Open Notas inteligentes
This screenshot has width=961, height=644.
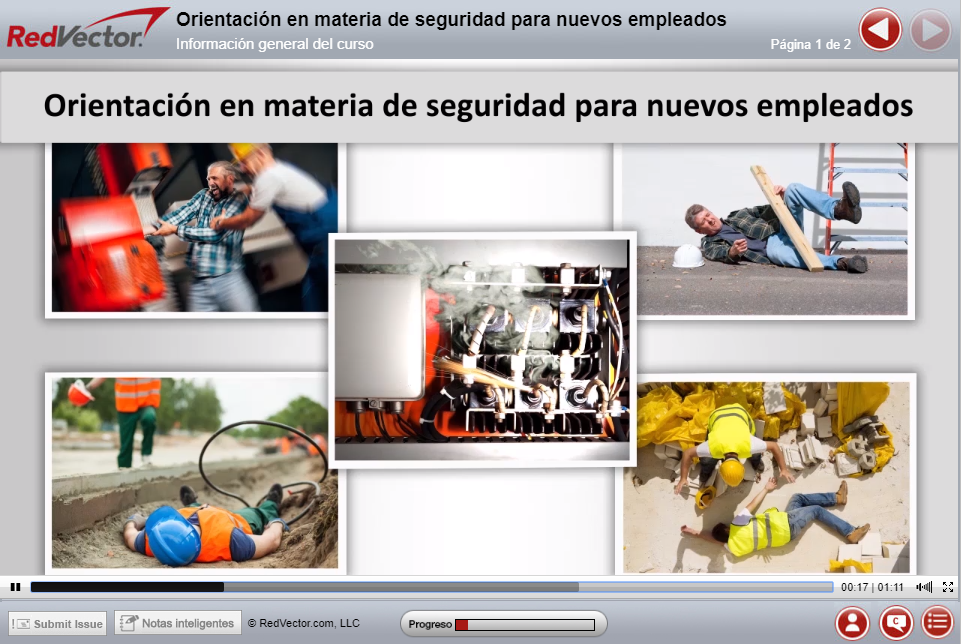click(x=177, y=622)
